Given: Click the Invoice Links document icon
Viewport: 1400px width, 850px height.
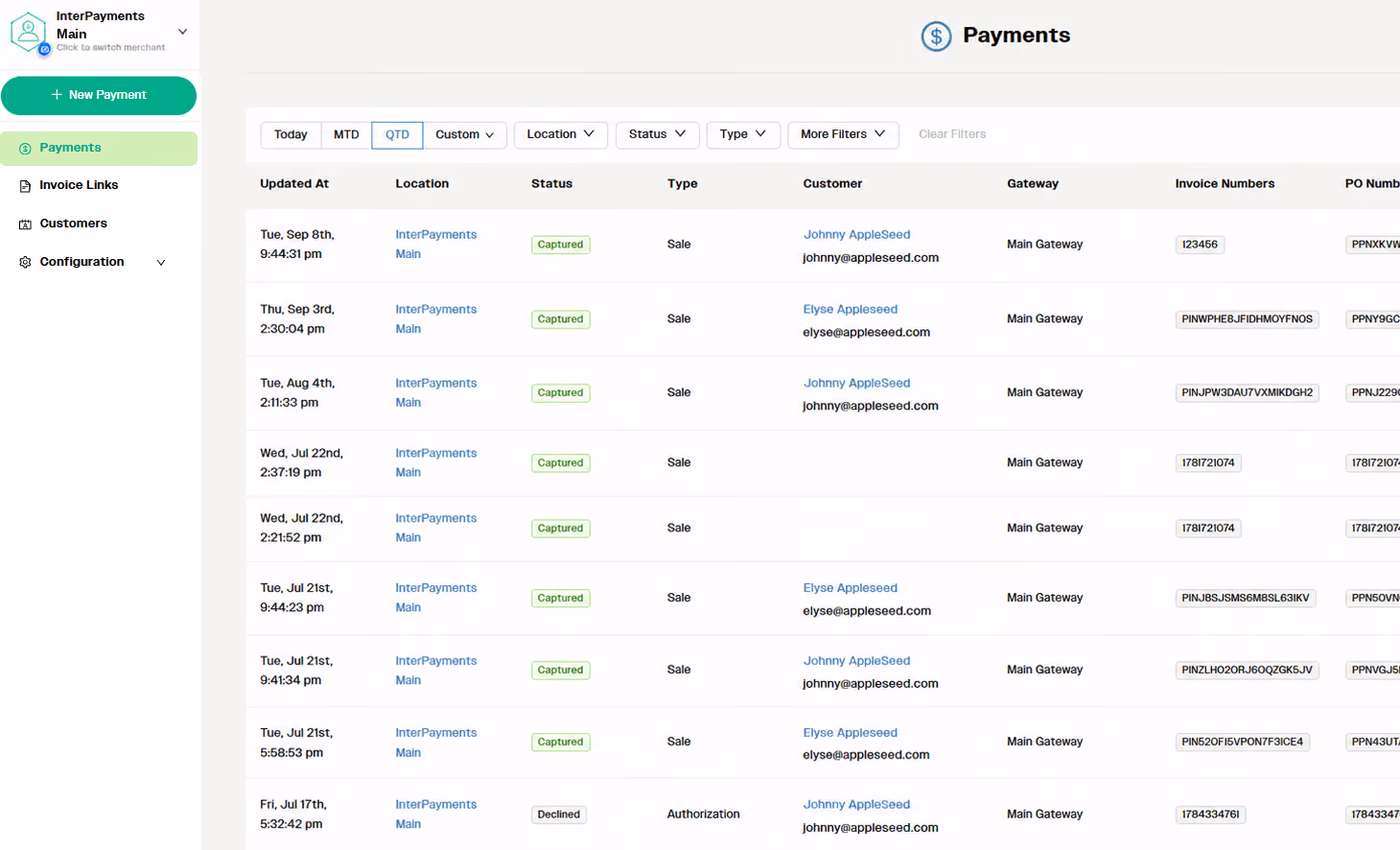Looking at the screenshot, I should pyautogui.click(x=25, y=186).
